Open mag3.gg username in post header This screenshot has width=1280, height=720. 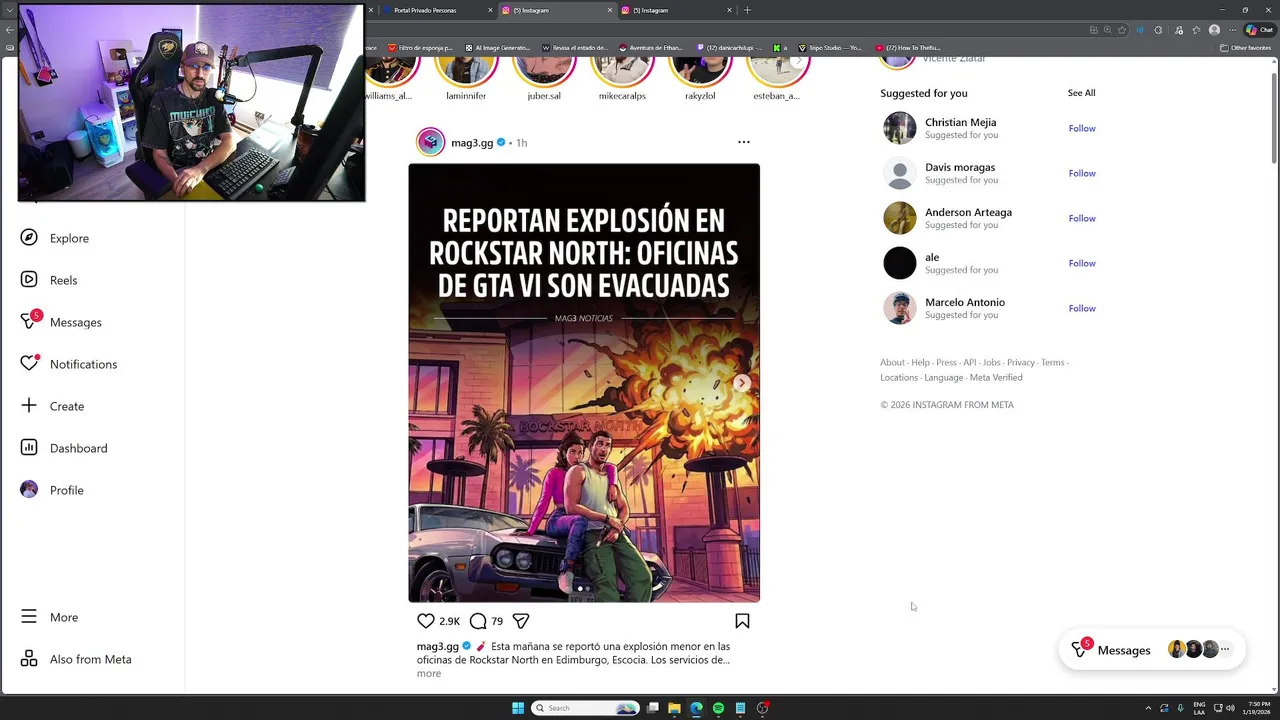(x=472, y=143)
